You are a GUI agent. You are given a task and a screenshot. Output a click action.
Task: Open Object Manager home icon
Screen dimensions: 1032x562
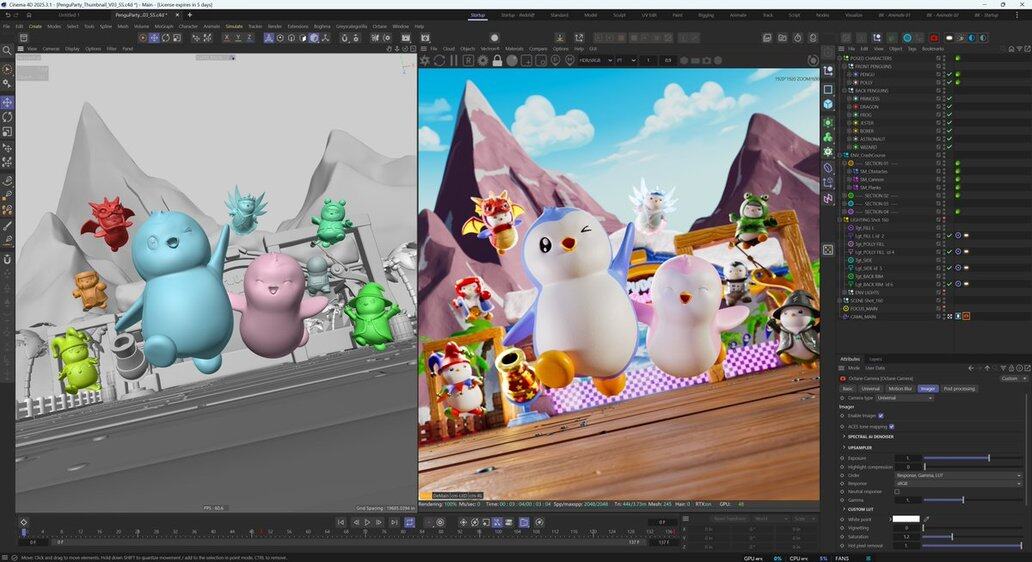[1011, 49]
